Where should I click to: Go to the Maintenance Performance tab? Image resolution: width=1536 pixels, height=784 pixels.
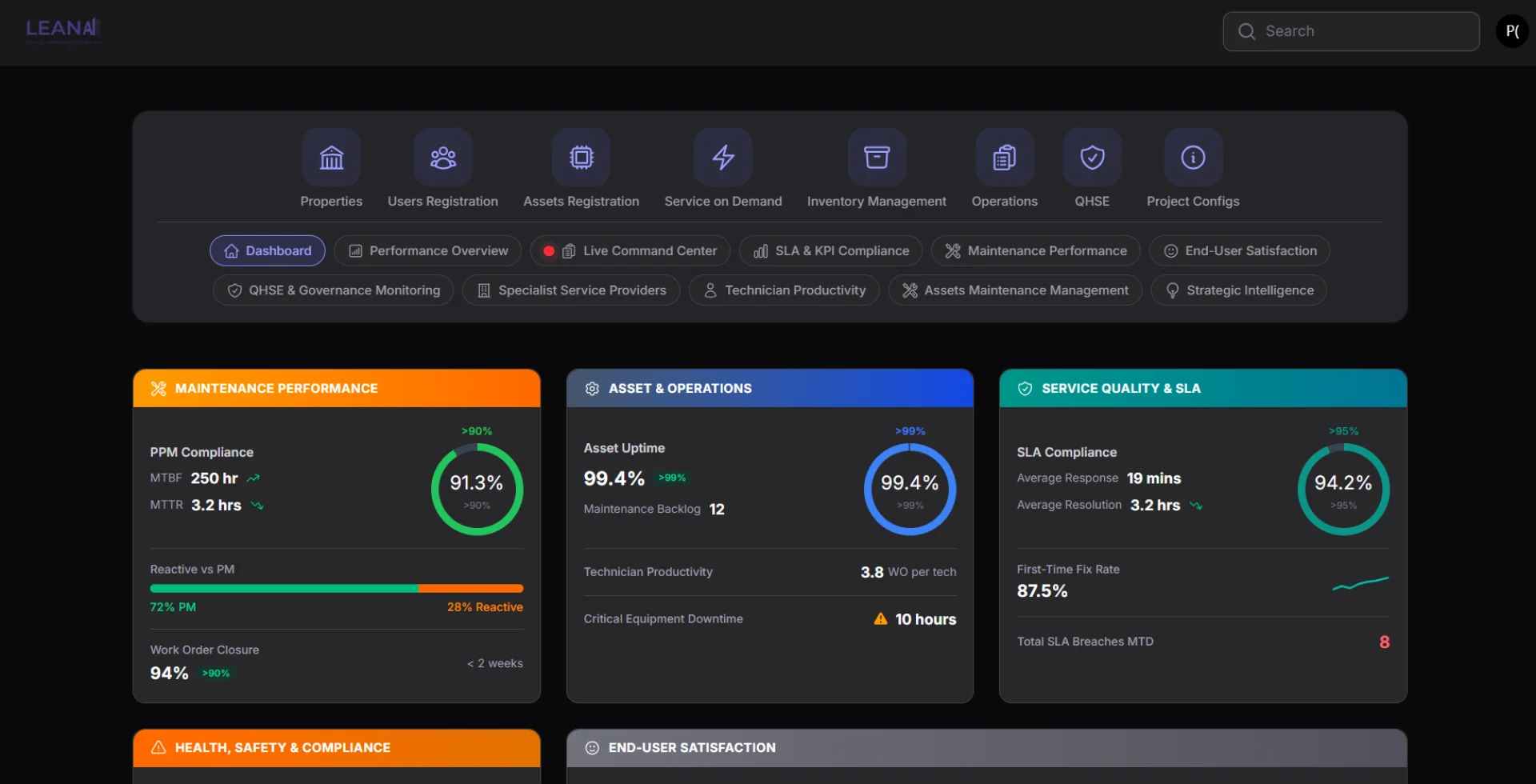point(1035,251)
